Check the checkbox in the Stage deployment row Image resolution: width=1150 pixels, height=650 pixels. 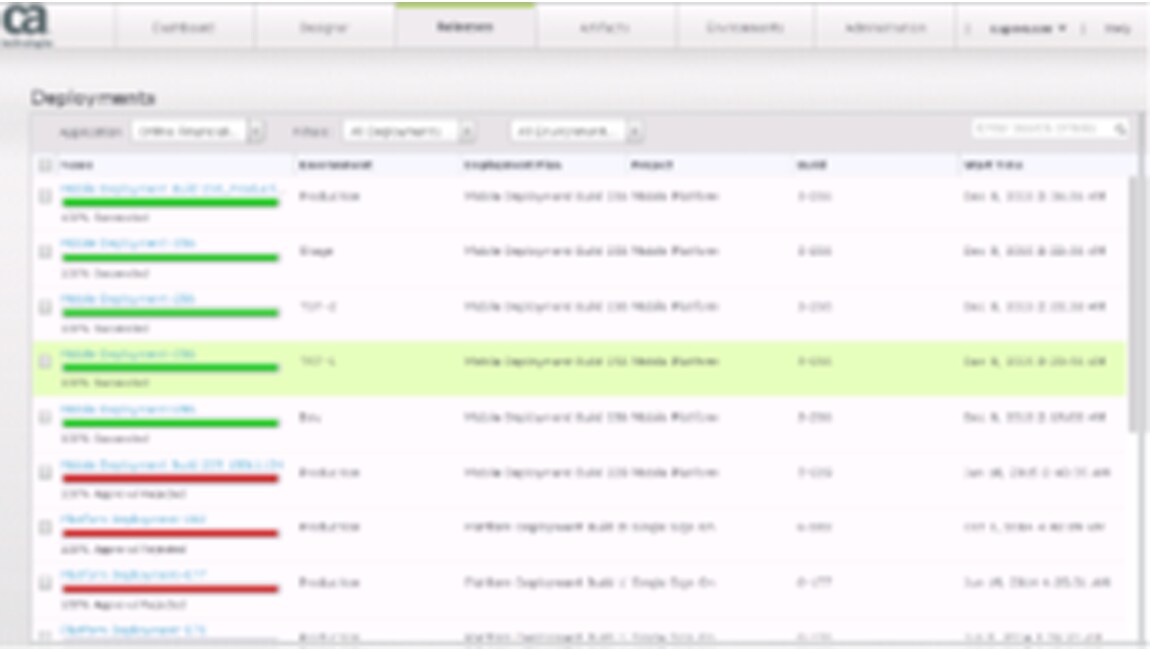coord(45,252)
